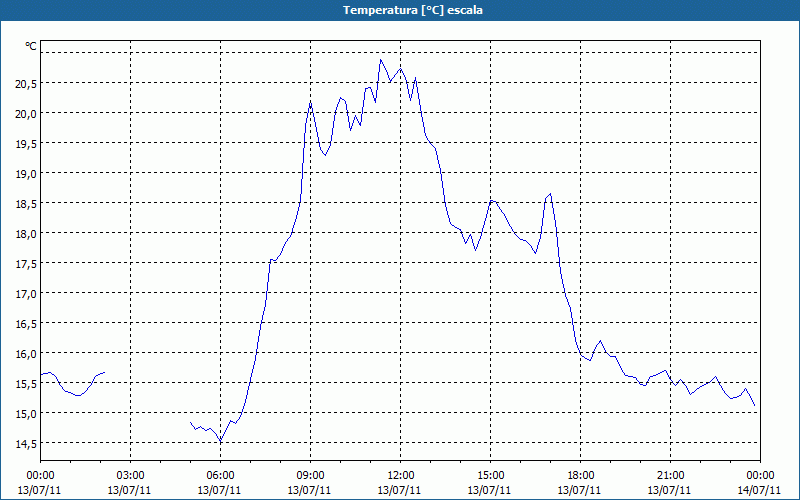Click the 03:00 time axis label
The height and width of the screenshot is (500, 800).
(130, 476)
